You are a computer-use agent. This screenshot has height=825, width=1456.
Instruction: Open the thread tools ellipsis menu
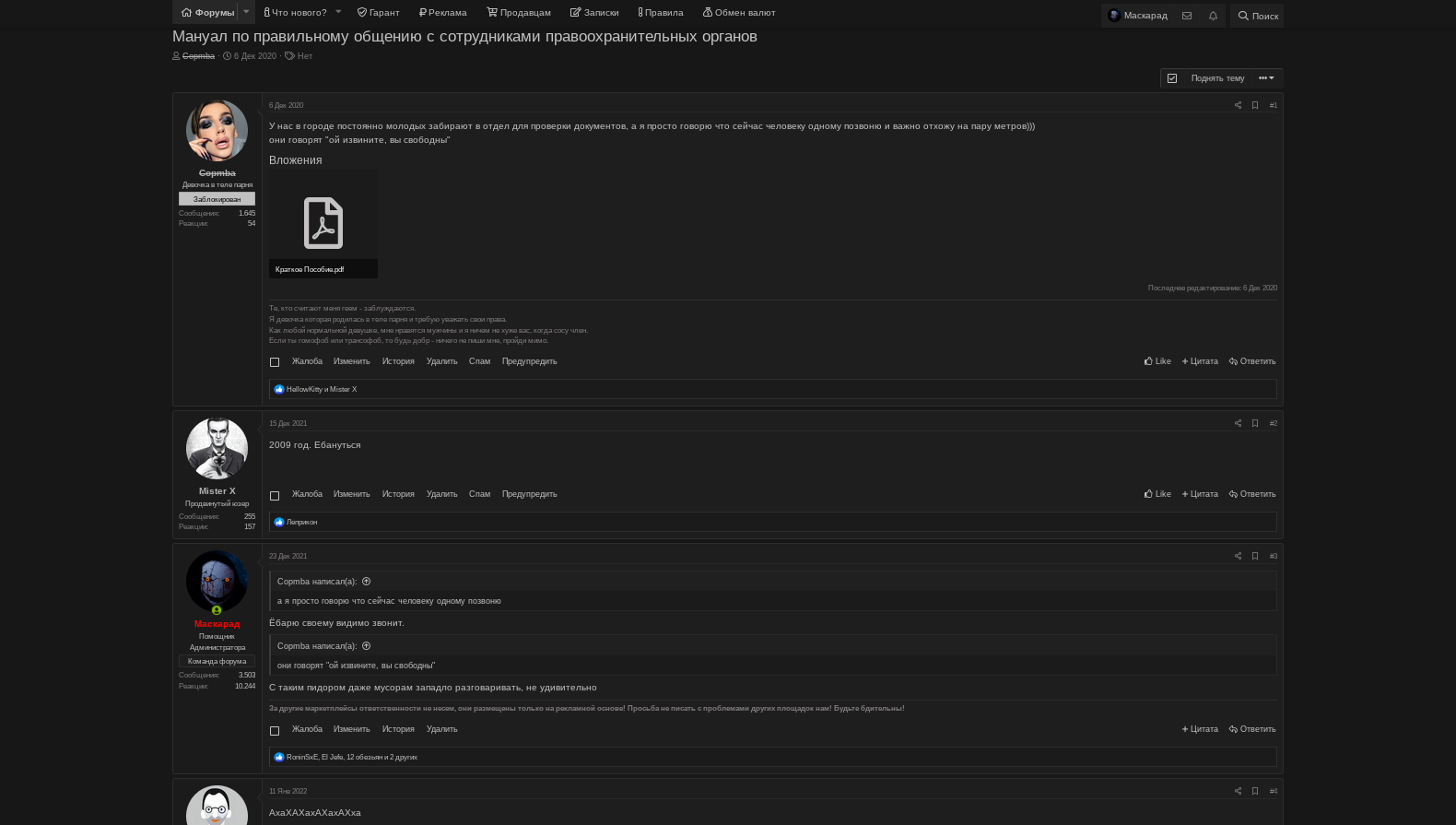click(x=1266, y=78)
